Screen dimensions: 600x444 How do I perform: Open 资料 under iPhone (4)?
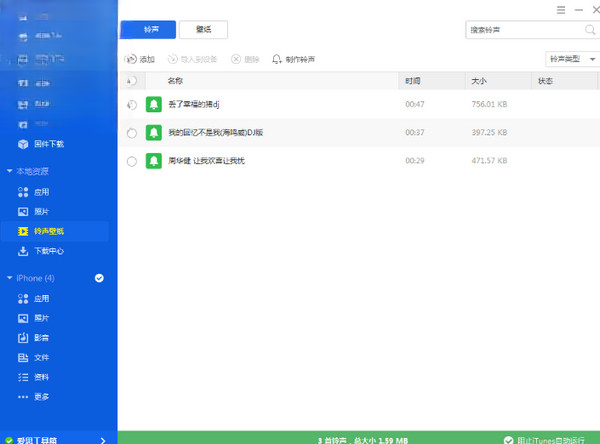(x=34, y=377)
